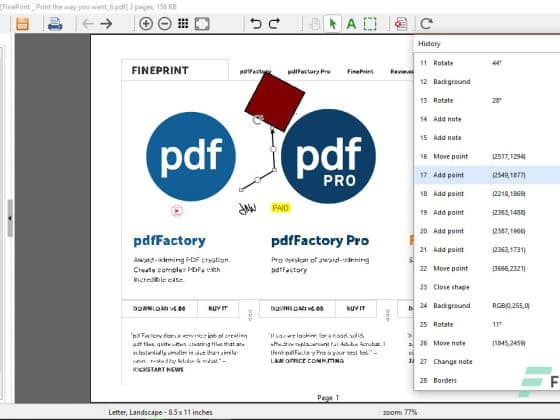This screenshot has width=560, height=420.
Task: Select the yellow PAID stamp
Action: (281, 208)
